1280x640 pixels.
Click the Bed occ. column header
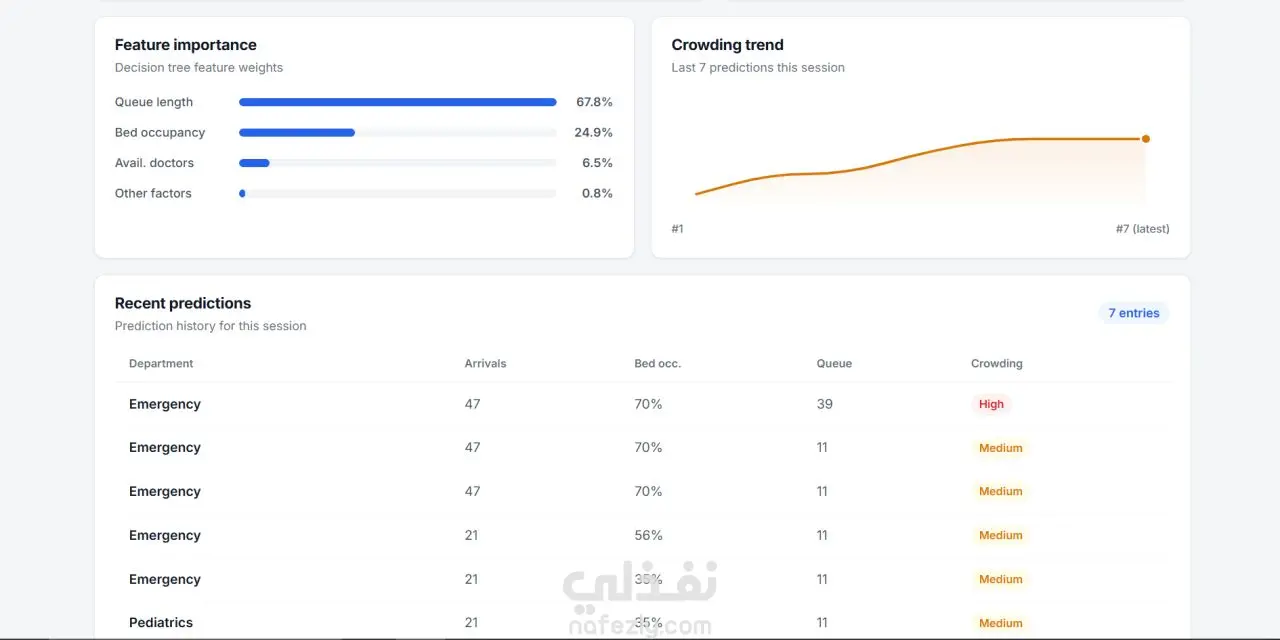[657, 364]
